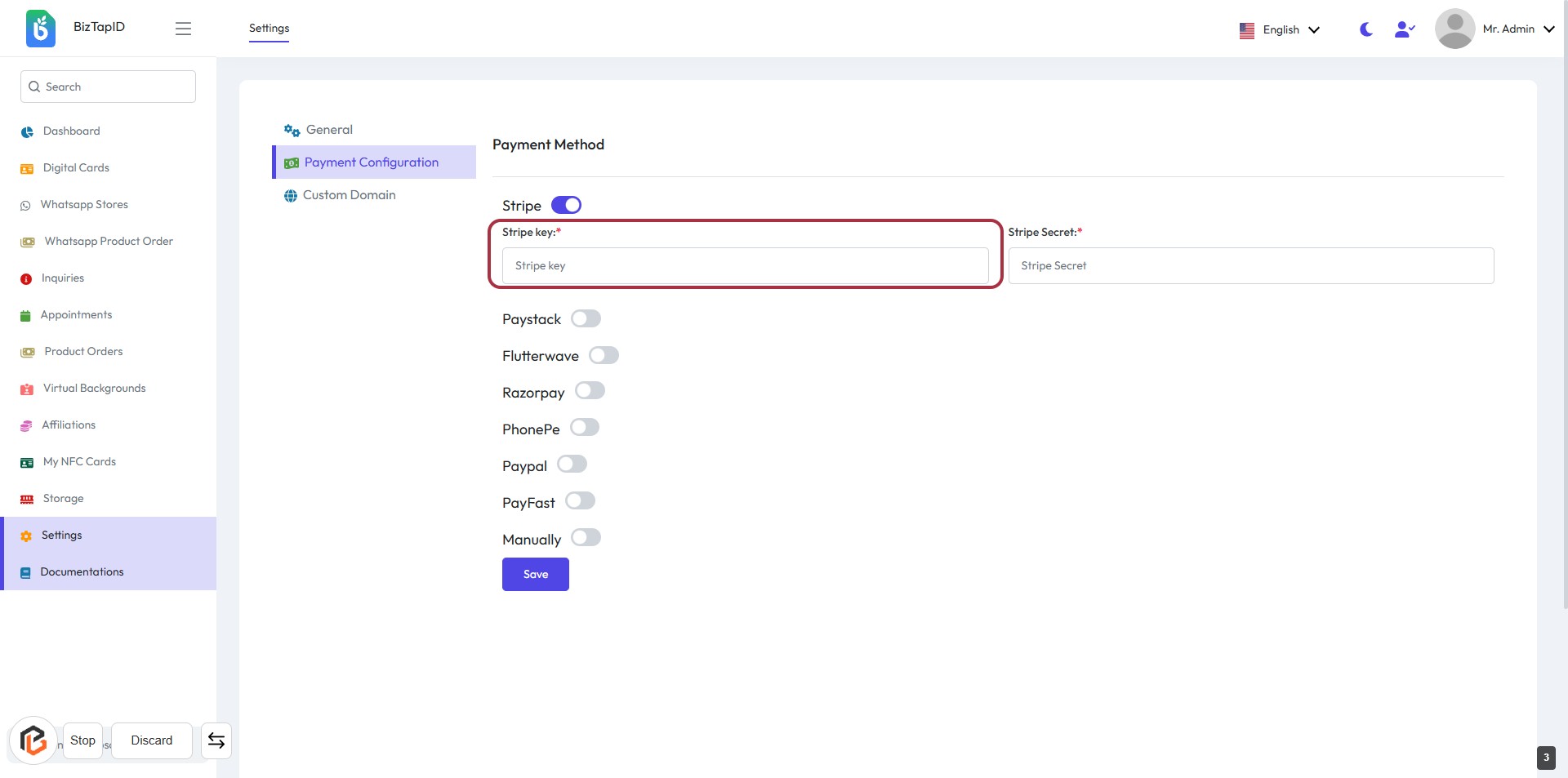Collapse sidebar with hamburger menu icon

pyautogui.click(x=183, y=29)
